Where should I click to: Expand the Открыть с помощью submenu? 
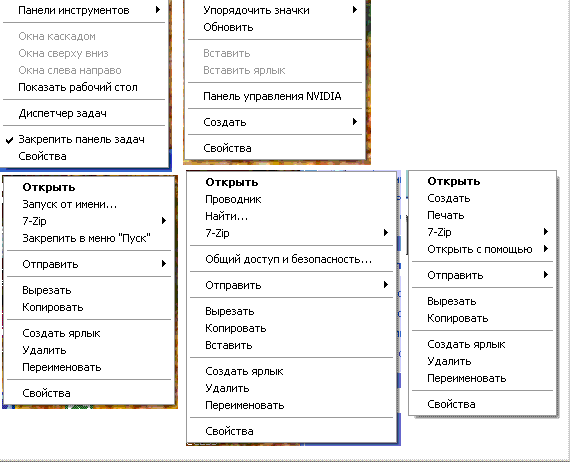482,249
